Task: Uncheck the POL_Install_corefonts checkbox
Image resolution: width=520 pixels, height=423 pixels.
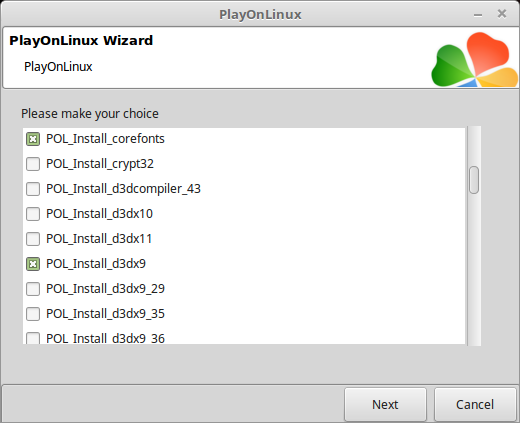Action: 33,139
